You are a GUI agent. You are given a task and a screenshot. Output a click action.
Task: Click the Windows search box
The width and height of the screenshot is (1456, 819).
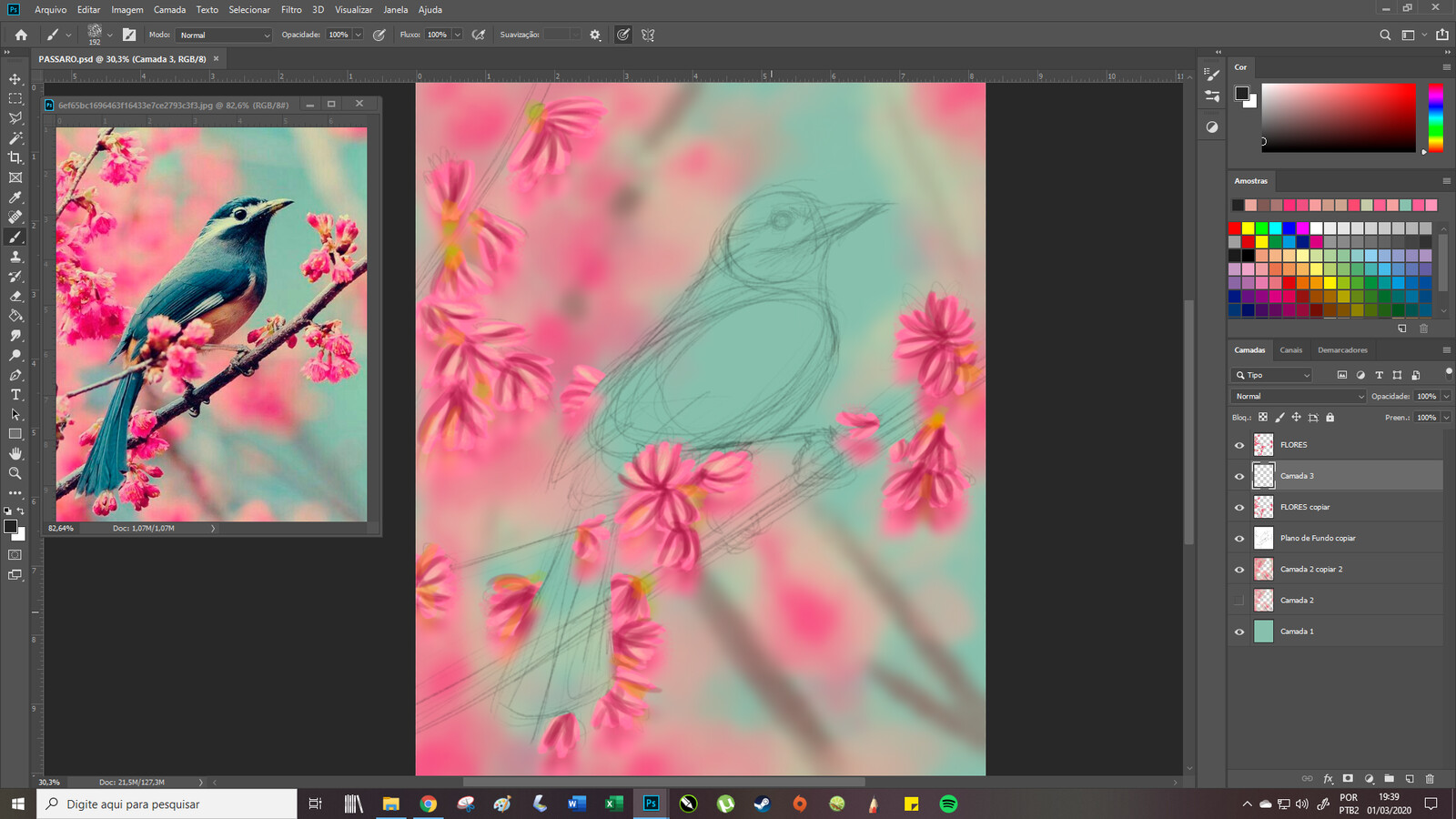[x=167, y=804]
